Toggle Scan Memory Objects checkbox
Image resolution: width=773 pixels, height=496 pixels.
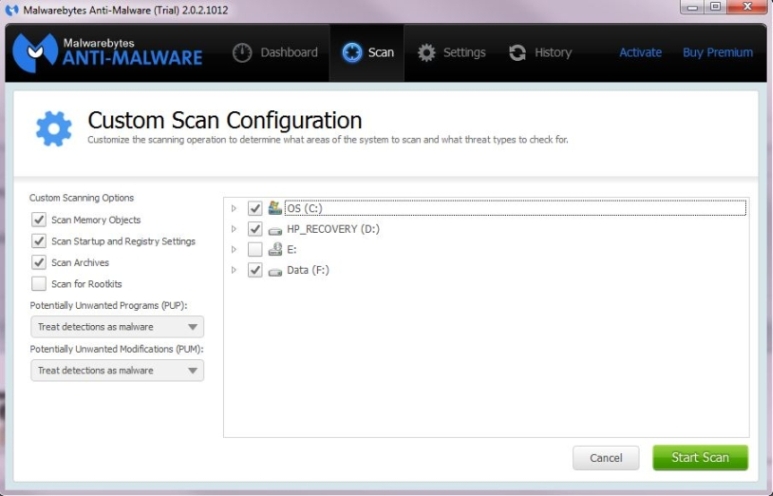pyautogui.click(x=38, y=219)
